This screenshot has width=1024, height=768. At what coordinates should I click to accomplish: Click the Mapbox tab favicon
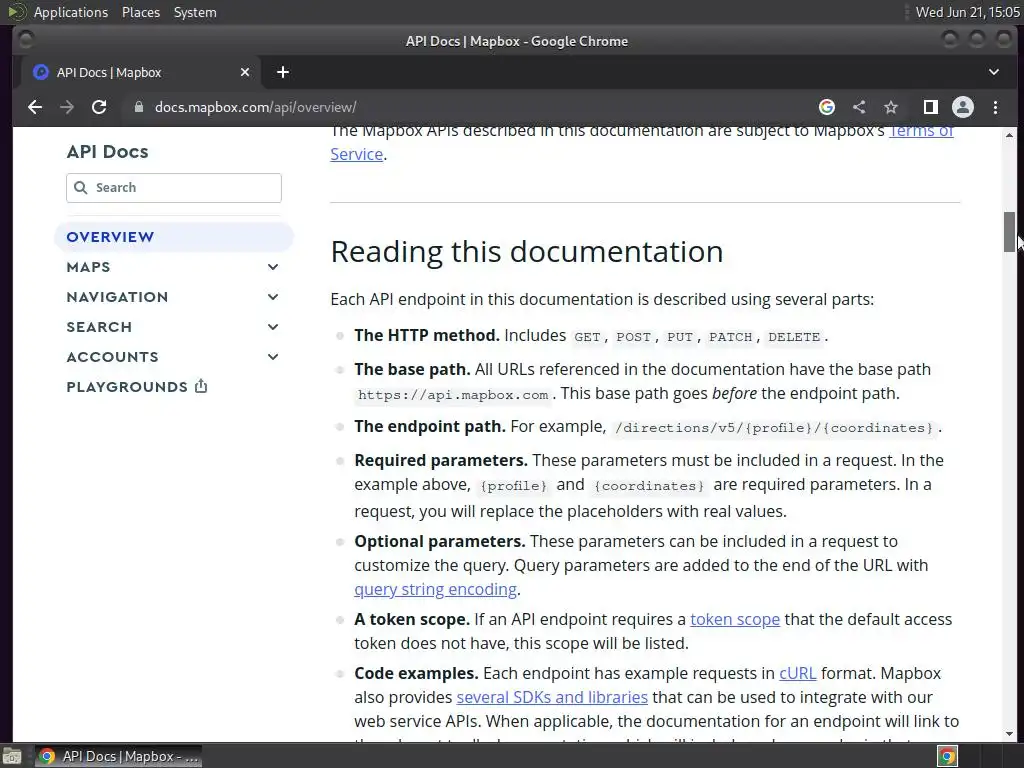point(40,72)
